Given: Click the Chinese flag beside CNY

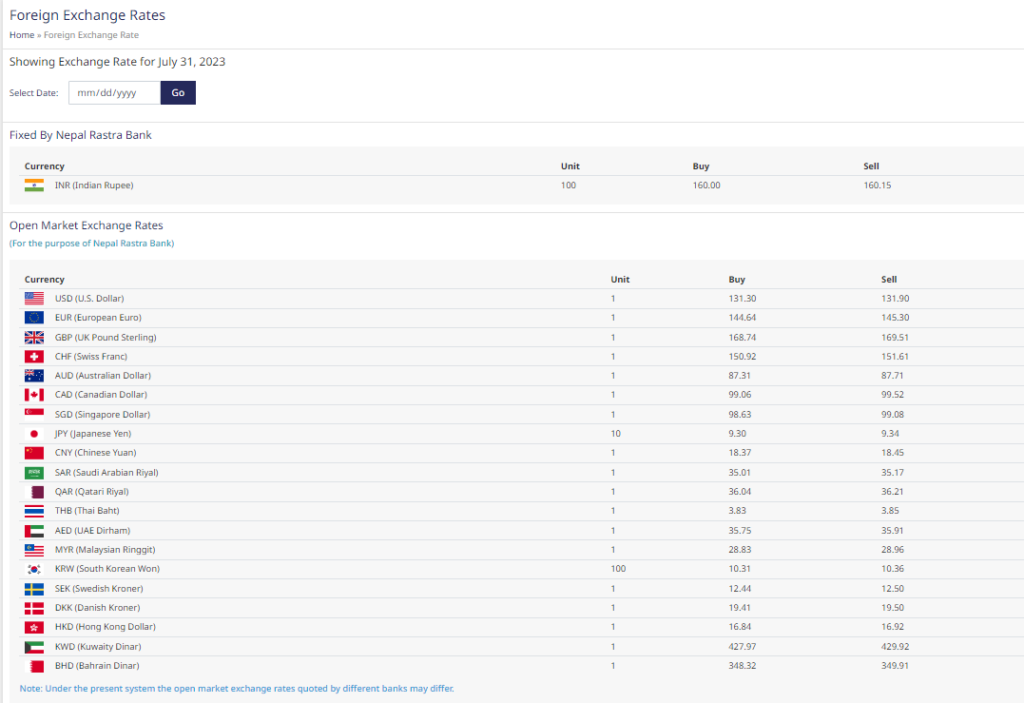Looking at the screenshot, I should pos(34,453).
